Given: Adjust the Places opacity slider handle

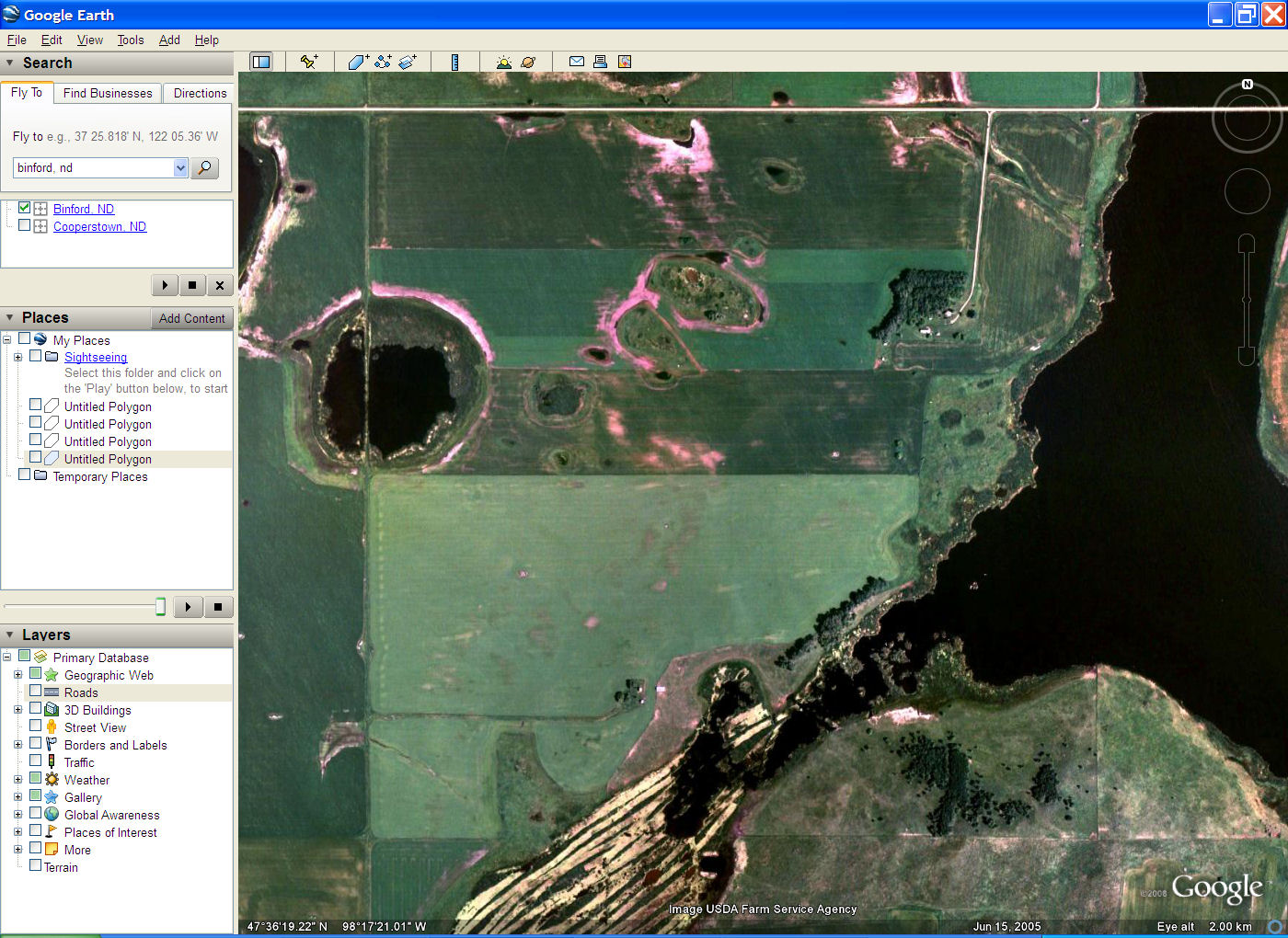Looking at the screenshot, I should (x=160, y=606).
